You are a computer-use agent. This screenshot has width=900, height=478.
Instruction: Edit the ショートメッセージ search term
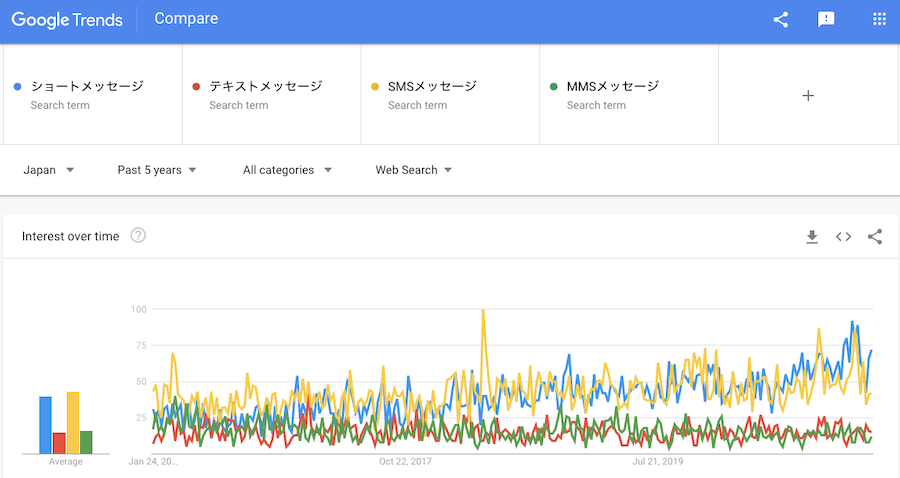coord(87,87)
